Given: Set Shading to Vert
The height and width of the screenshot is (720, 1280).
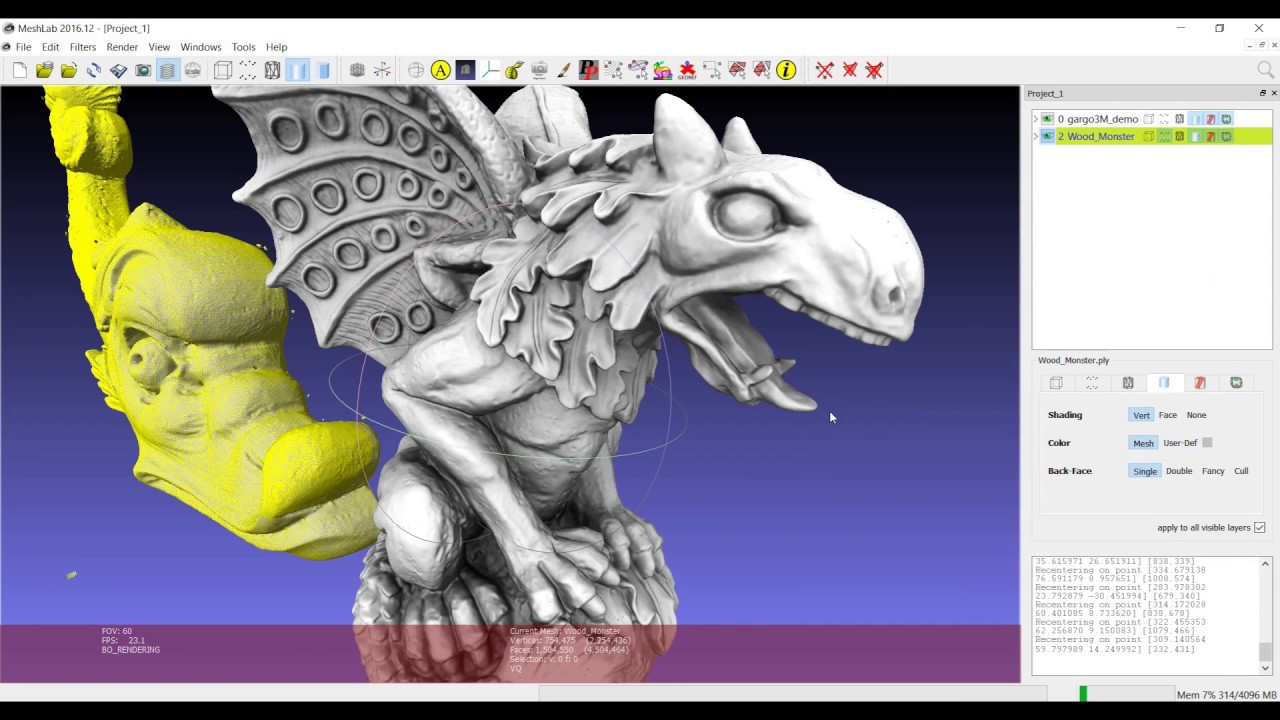Looking at the screenshot, I should pyautogui.click(x=1141, y=415).
